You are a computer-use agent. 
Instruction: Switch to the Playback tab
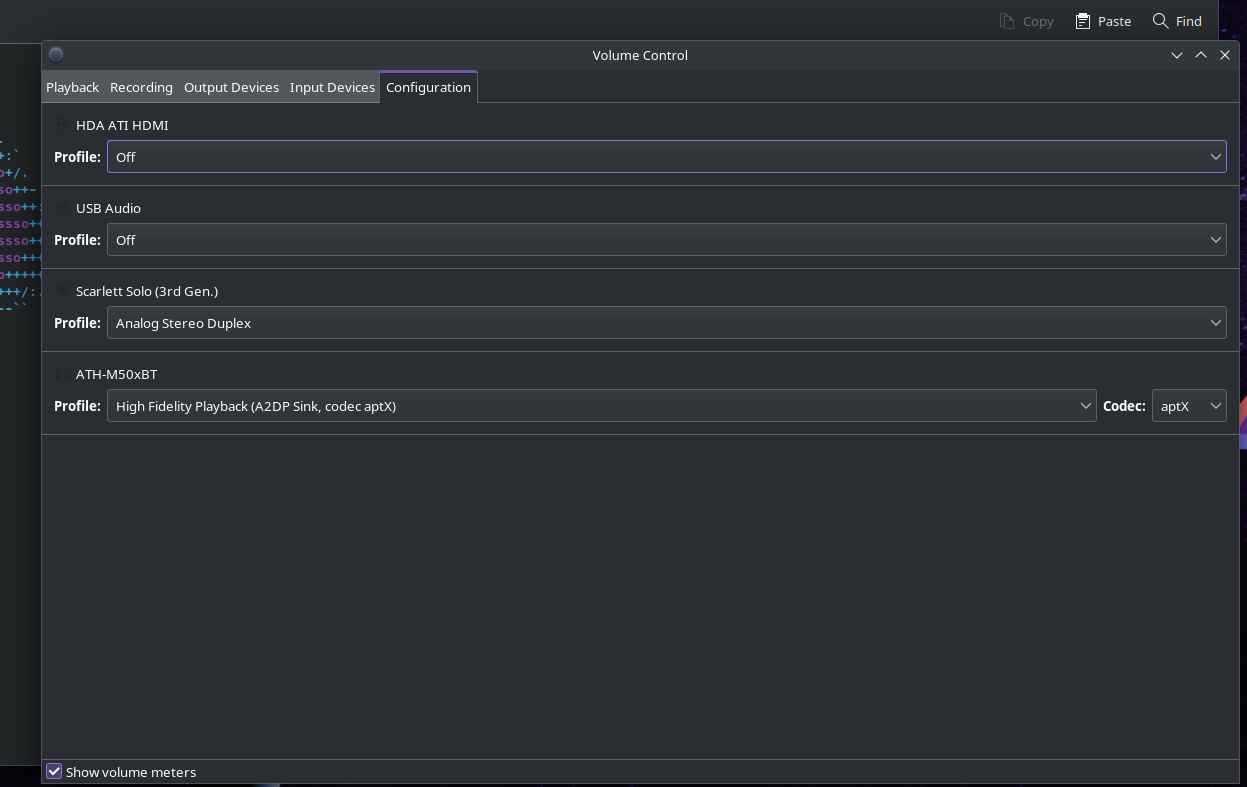click(x=72, y=87)
